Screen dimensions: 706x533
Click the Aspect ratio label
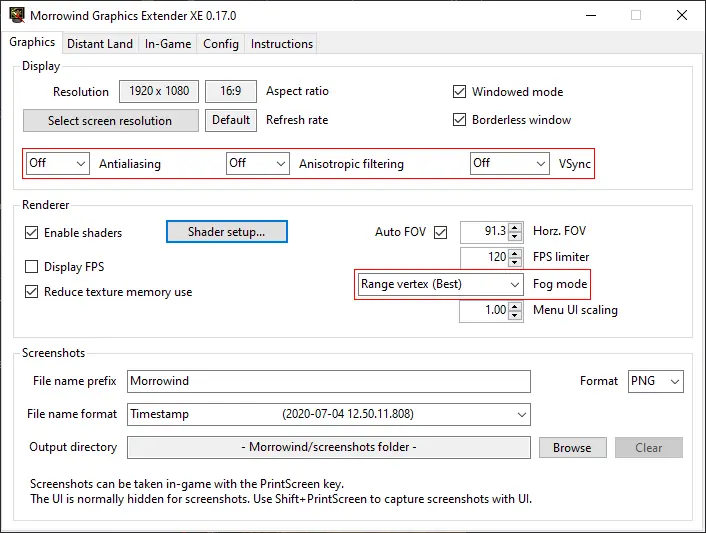click(297, 91)
